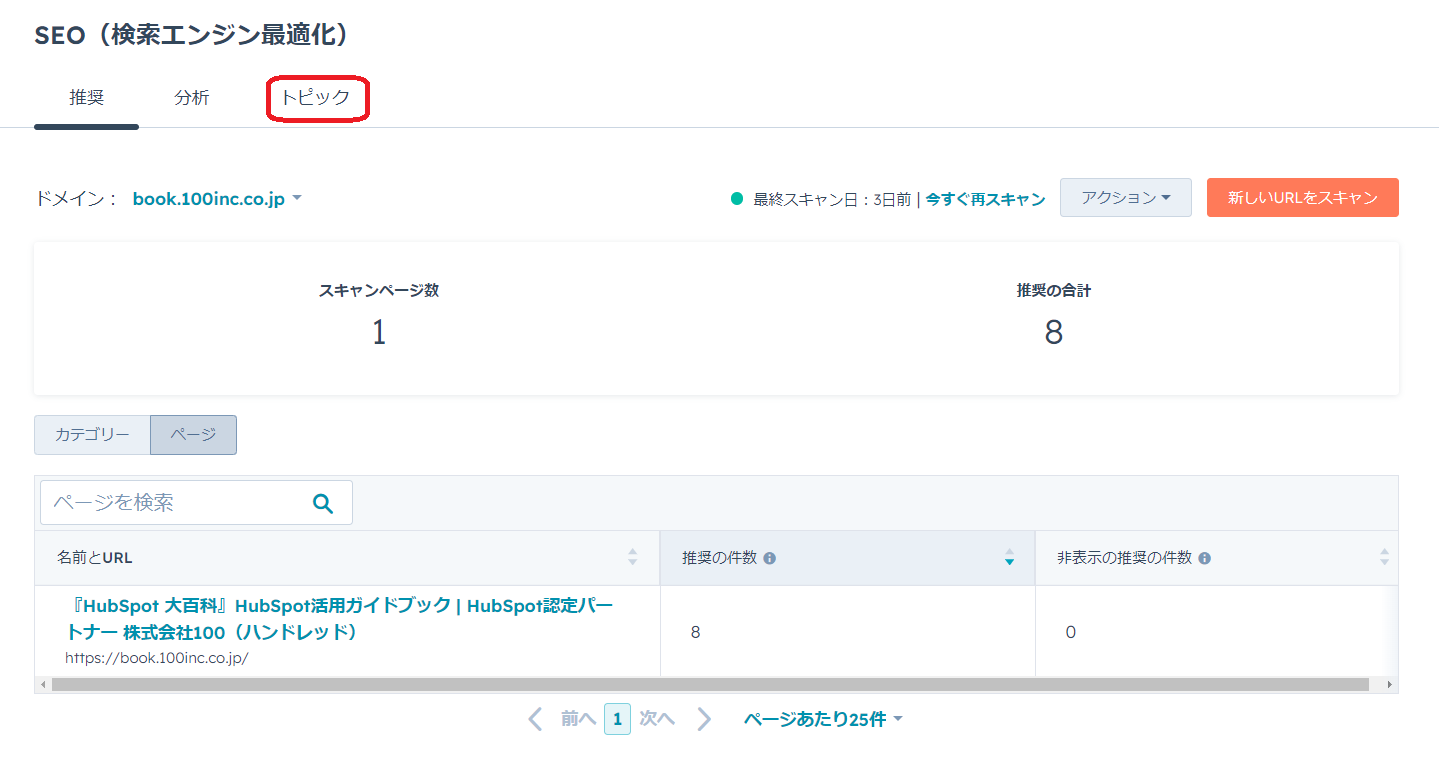The height and width of the screenshot is (778, 1439).
Task: Click the 最終スキャン日：3日前 status text
Action: point(832,199)
